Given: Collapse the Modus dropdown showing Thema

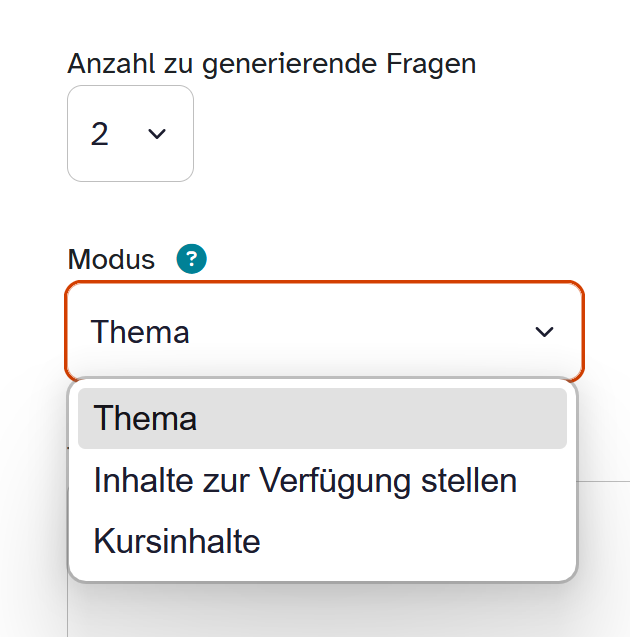Looking at the screenshot, I should 324,332.
